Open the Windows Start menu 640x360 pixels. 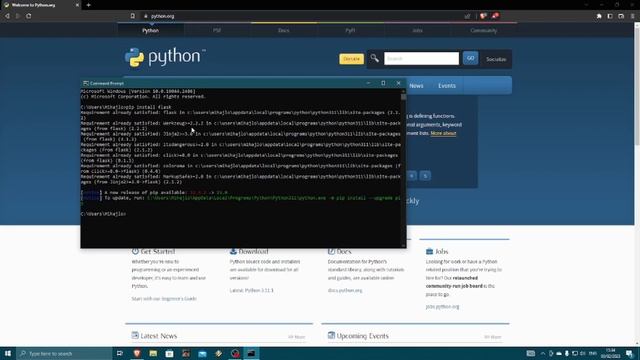pyautogui.click(x=8, y=353)
